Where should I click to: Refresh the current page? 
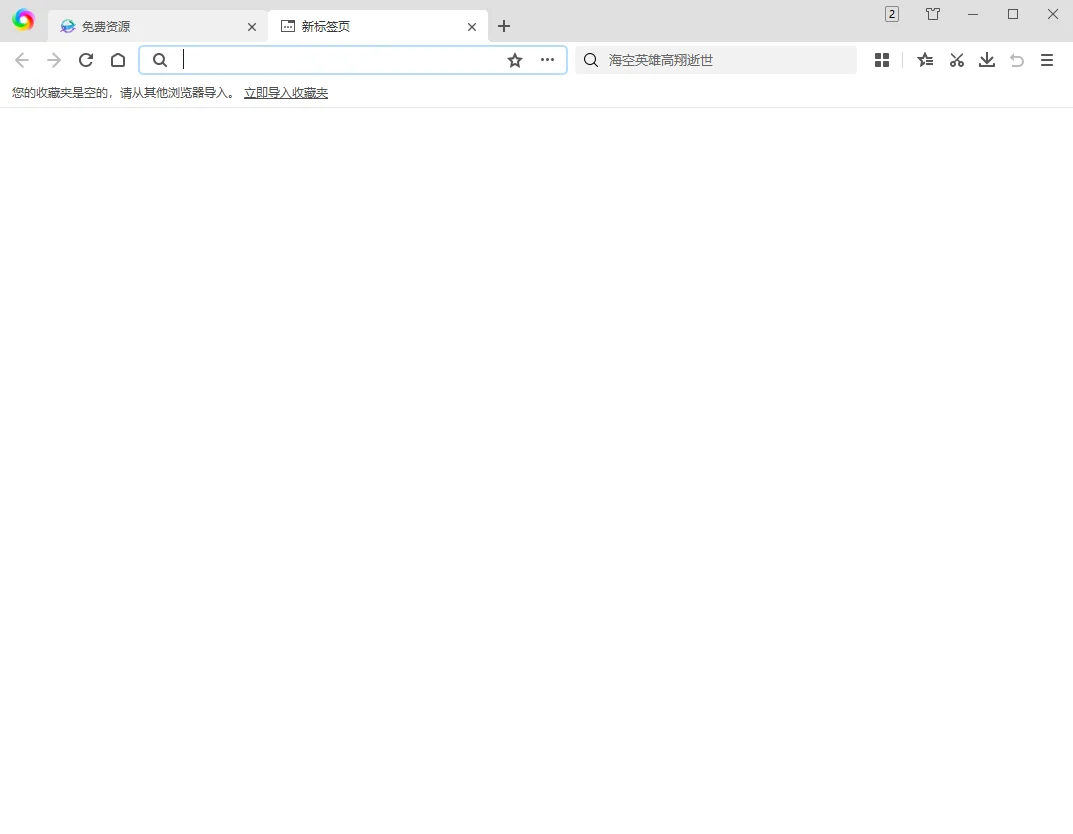point(86,60)
